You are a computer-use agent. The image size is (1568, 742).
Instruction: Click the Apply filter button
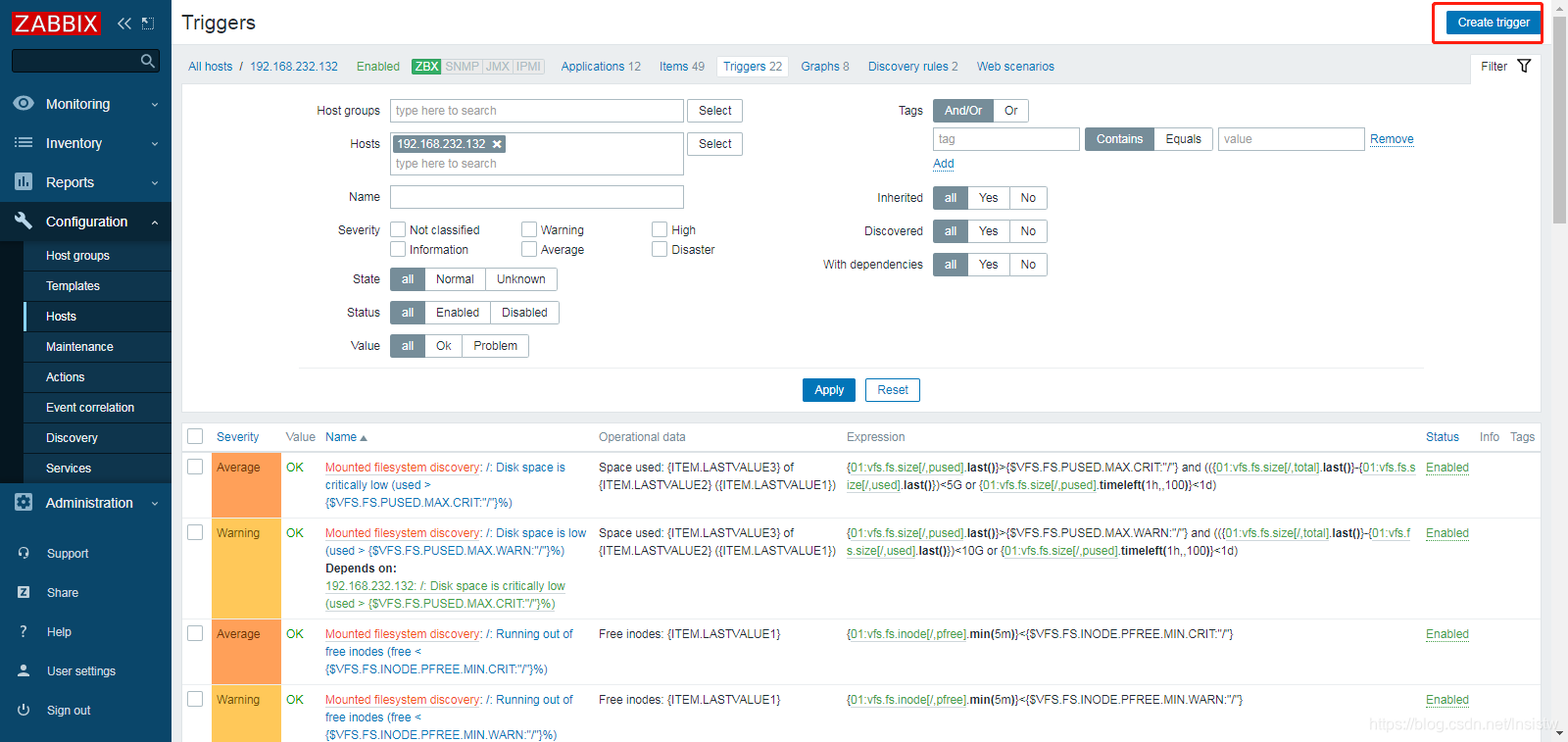coord(829,390)
